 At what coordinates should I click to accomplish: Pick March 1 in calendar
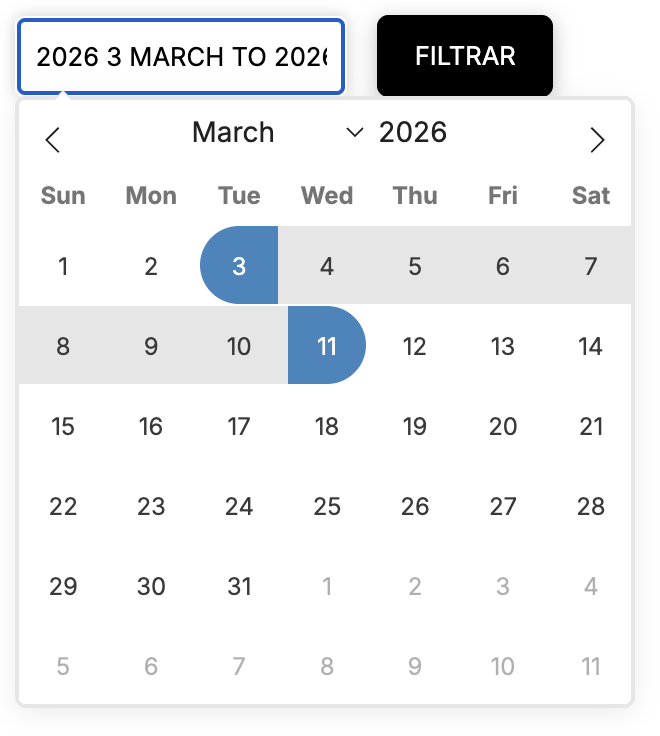[63, 266]
